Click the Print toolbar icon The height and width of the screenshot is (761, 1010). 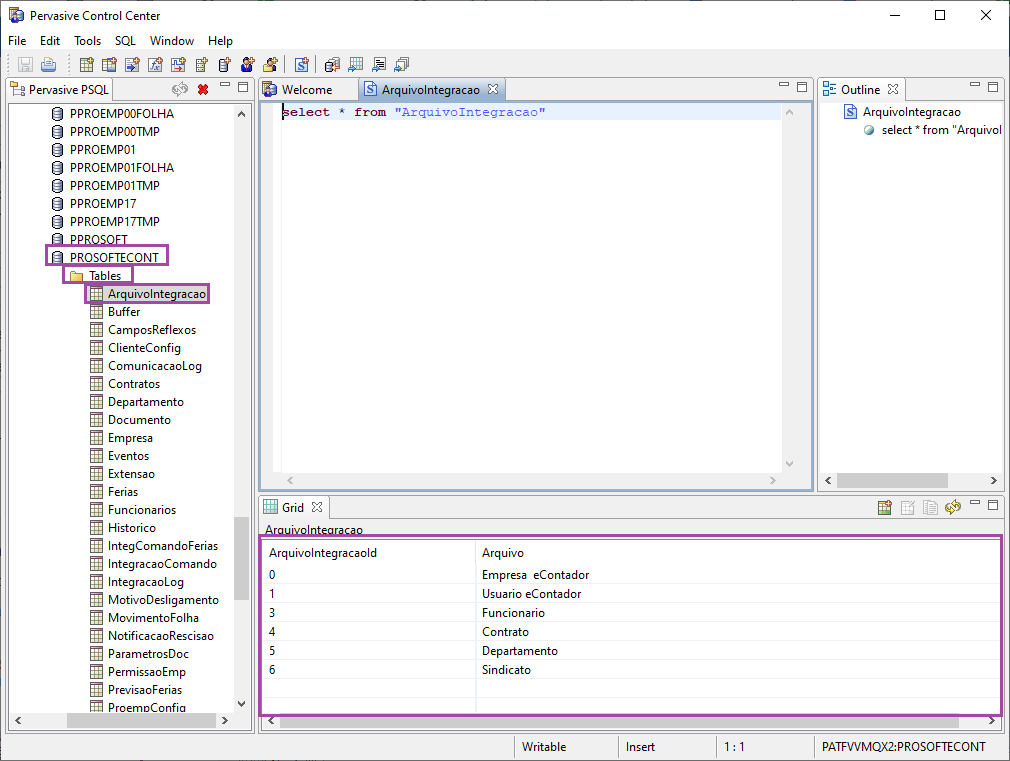pos(48,65)
